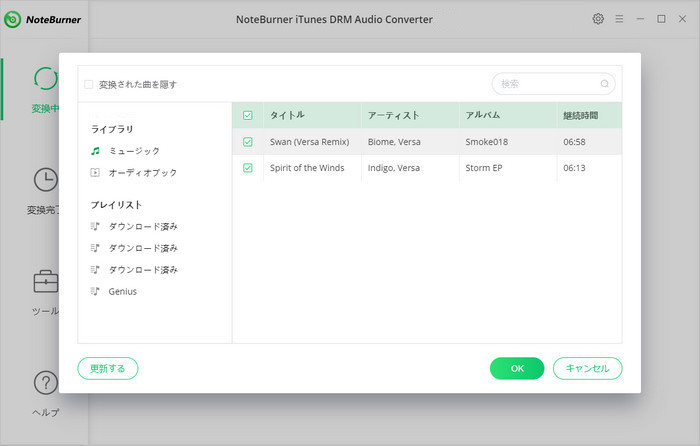This screenshot has width=700, height=446.
Task: Open the second ダウンロード済み playlist
Action: click(143, 248)
